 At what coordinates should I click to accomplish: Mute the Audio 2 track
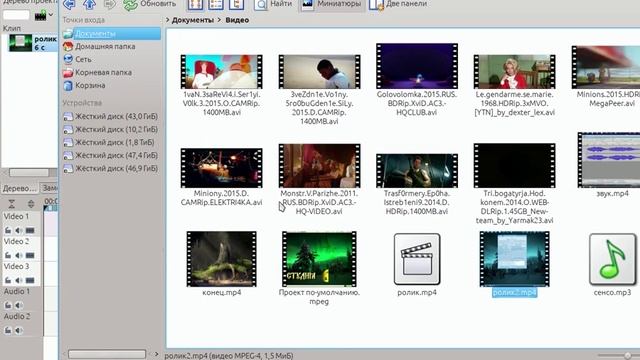click(x=18, y=330)
